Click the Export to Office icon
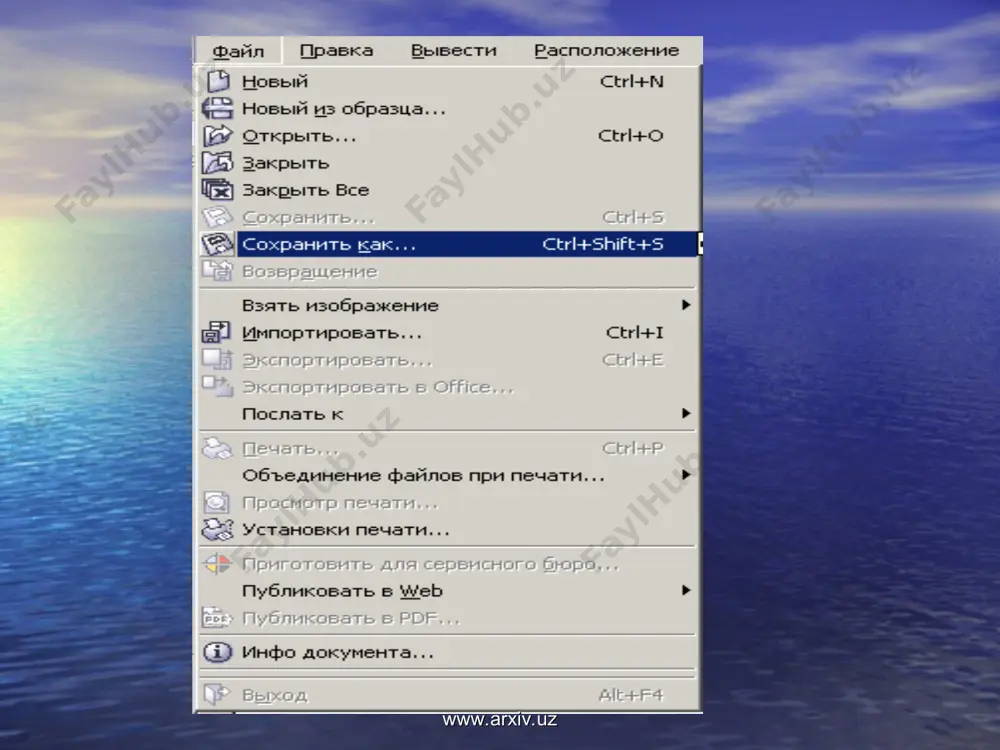Image resolution: width=1000 pixels, height=750 pixels. click(x=217, y=386)
